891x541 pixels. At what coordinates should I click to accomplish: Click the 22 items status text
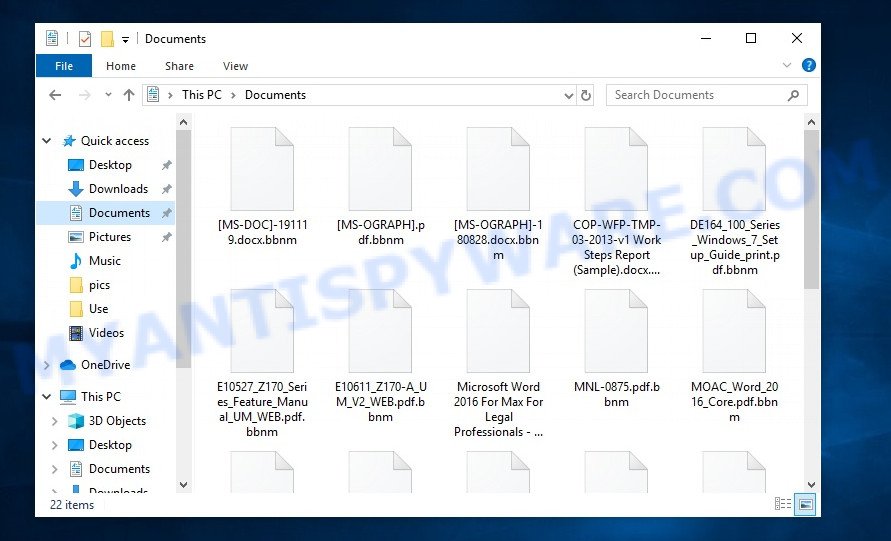[x=72, y=505]
